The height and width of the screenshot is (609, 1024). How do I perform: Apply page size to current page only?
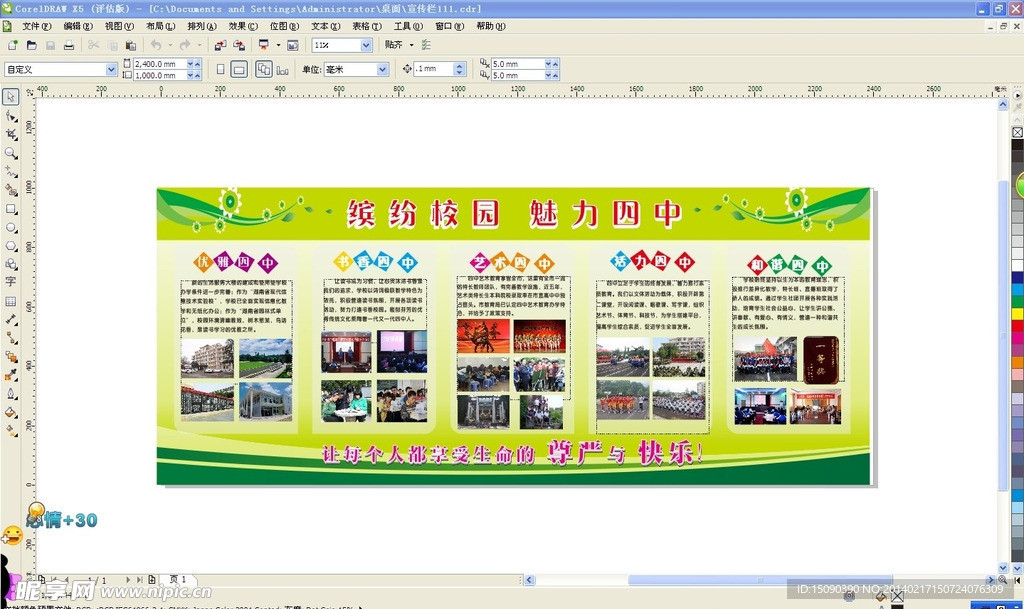282,69
